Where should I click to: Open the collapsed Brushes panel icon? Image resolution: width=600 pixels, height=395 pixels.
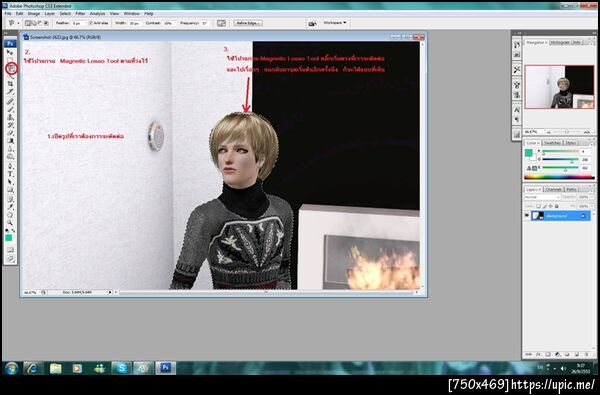coord(517,85)
